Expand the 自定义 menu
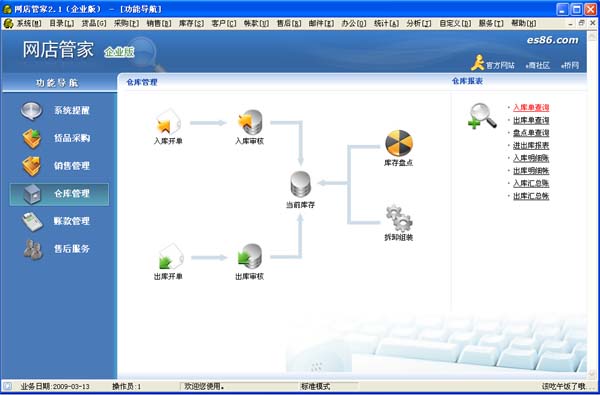Screen dimensions: 600x395 click(455, 23)
